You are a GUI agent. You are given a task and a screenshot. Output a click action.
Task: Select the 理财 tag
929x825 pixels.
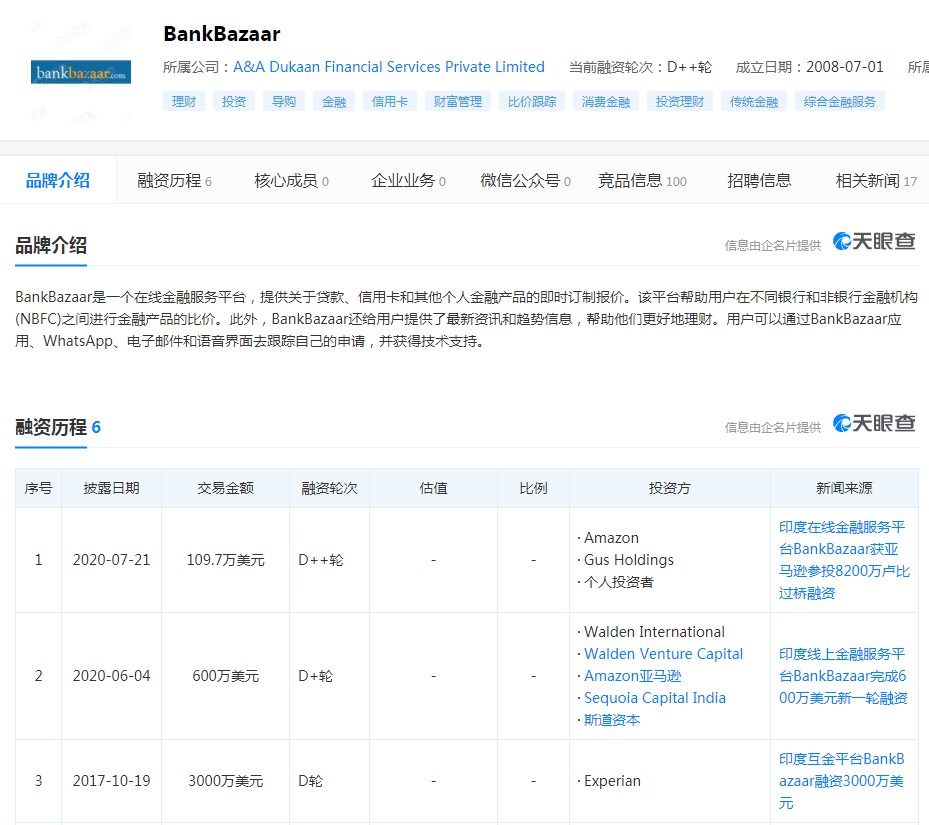tap(183, 101)
